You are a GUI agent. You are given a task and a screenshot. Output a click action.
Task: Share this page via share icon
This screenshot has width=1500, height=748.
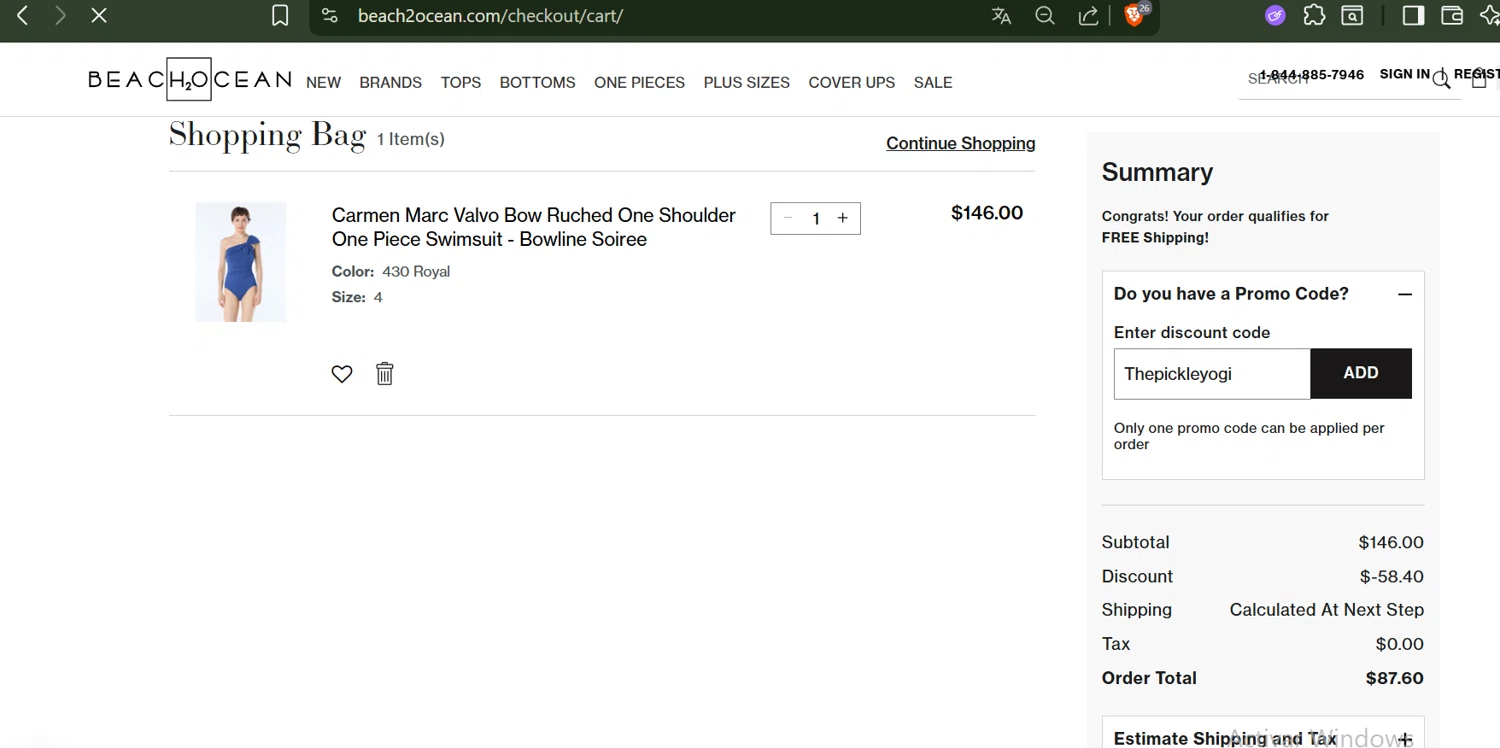click(x=1089, y=16)
